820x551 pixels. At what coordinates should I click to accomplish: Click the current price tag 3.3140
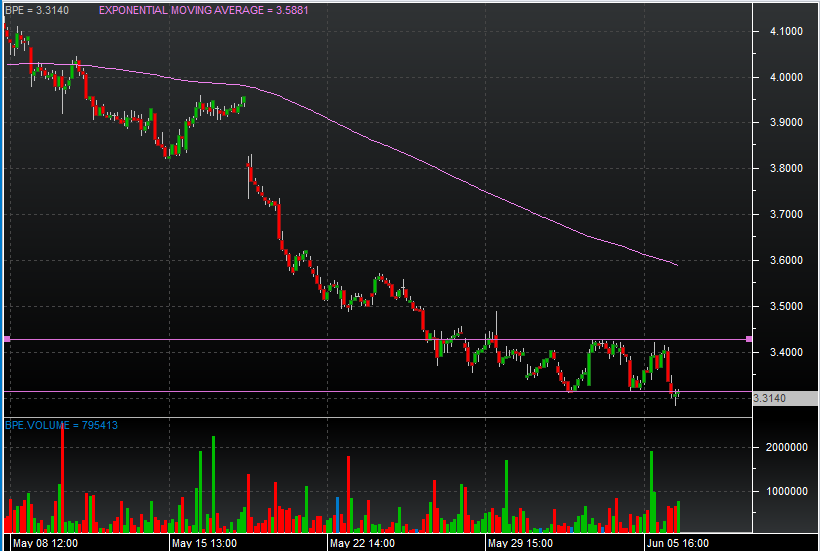pos(785,398)
